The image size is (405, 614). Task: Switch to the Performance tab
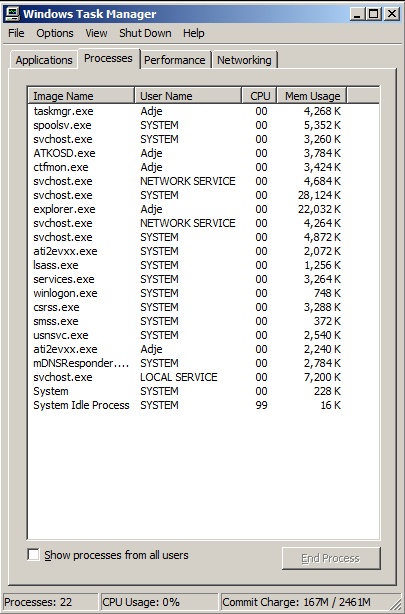[x=175, y=60]
